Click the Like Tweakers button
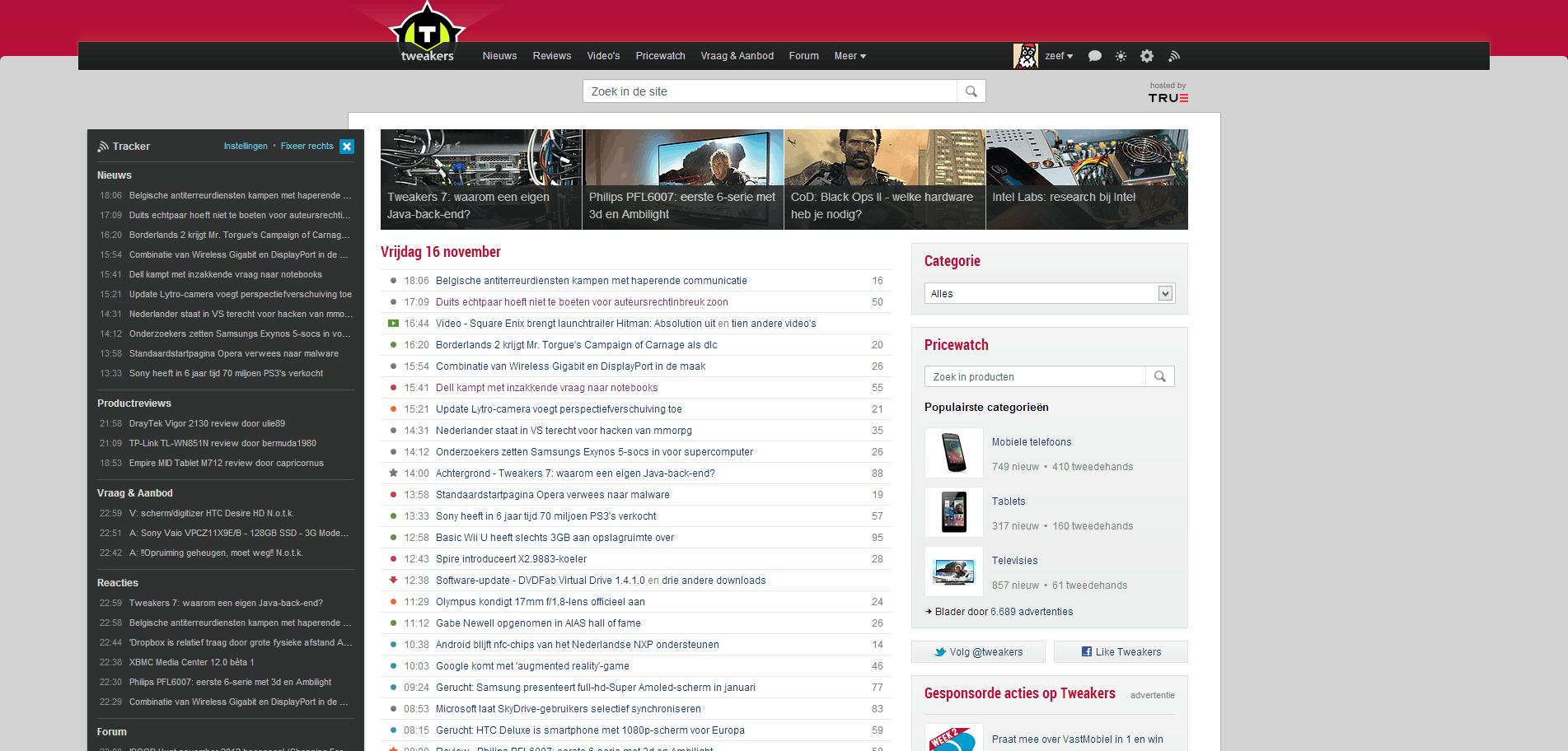 pos(1121,652)
